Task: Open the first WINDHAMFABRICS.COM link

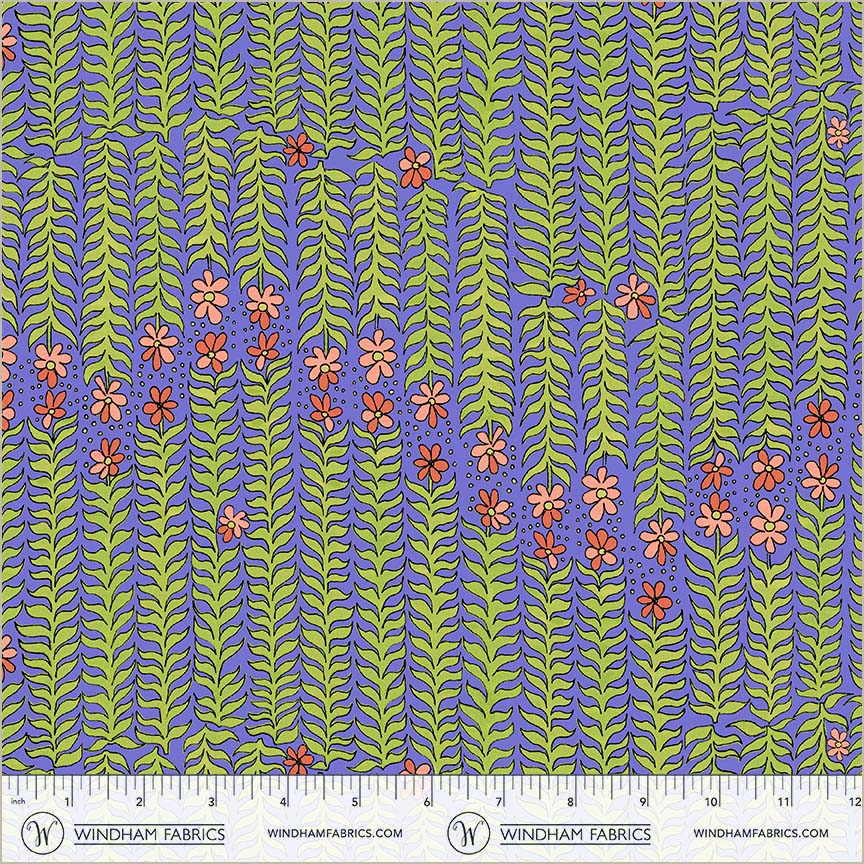Action: [x=335, y=833]
